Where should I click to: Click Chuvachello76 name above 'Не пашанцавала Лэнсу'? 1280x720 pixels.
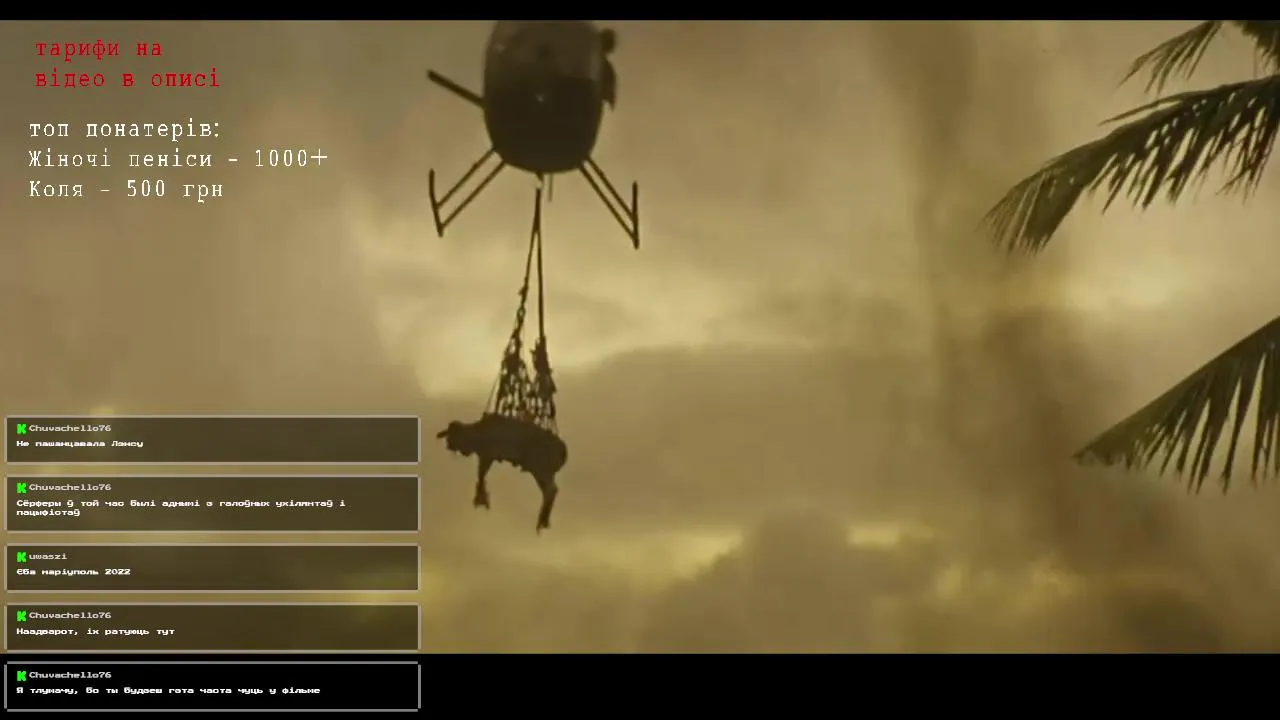point(70,429)
